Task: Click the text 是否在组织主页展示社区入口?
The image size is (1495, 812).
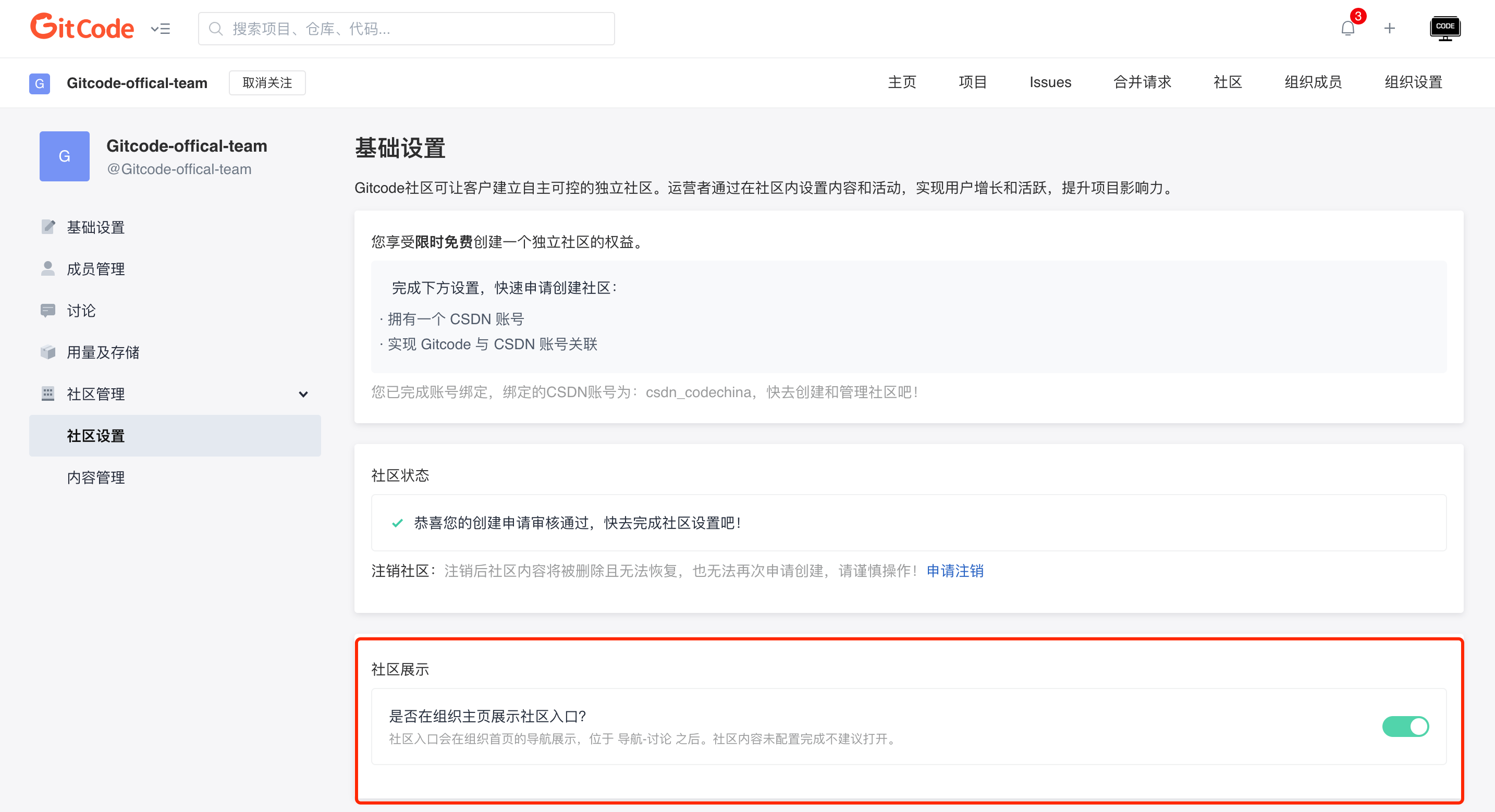Action: 487,717
